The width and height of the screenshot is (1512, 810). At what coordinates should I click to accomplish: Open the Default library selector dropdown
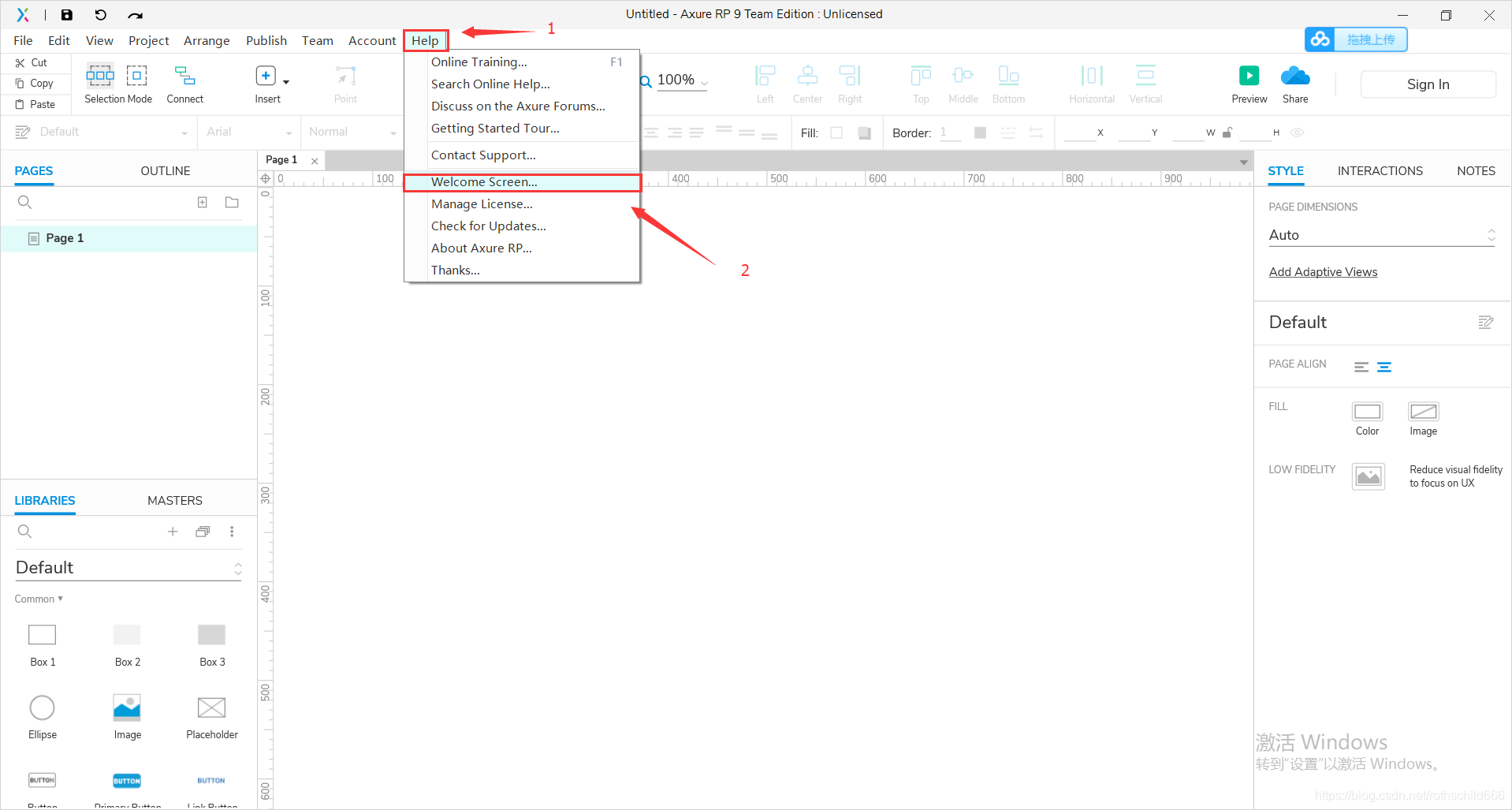click(128, 568)
